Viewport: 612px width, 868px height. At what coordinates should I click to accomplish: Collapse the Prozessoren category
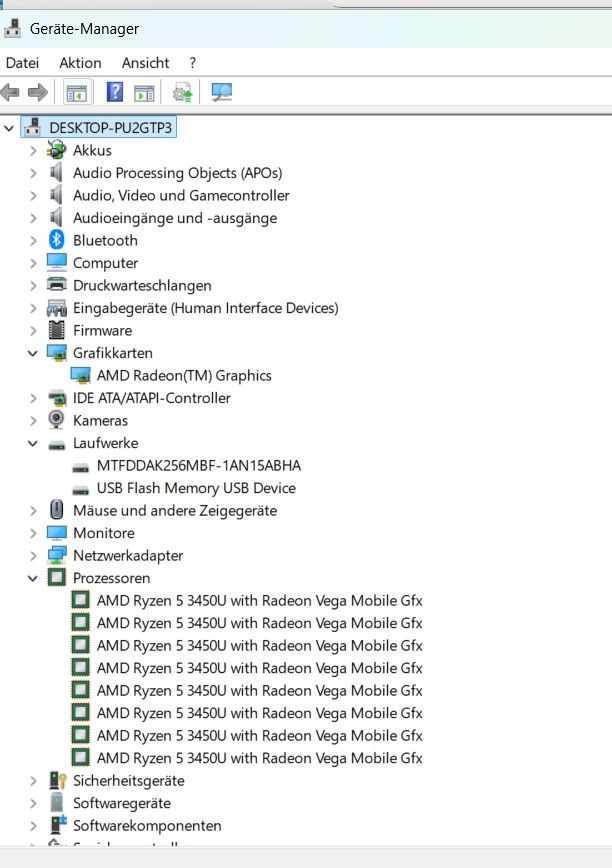(33, 578)
